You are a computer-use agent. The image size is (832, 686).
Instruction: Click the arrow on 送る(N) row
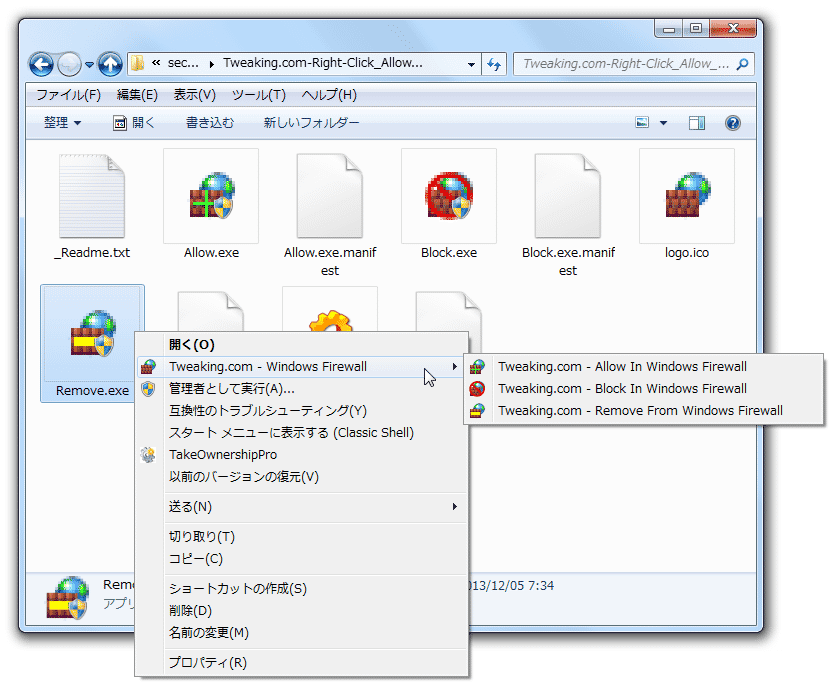(x=455, y=507)
